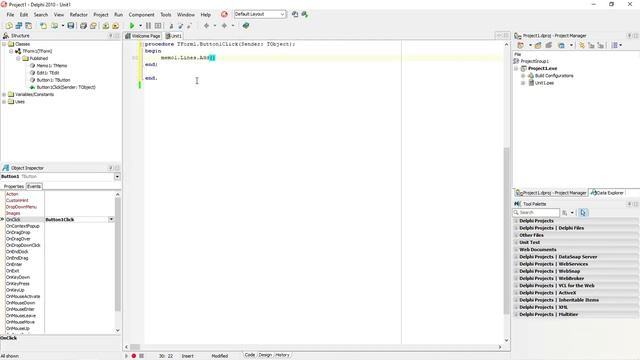Click the Add file to project icon
This screenshot has width=640, height=360.
(x=106, y=26)
